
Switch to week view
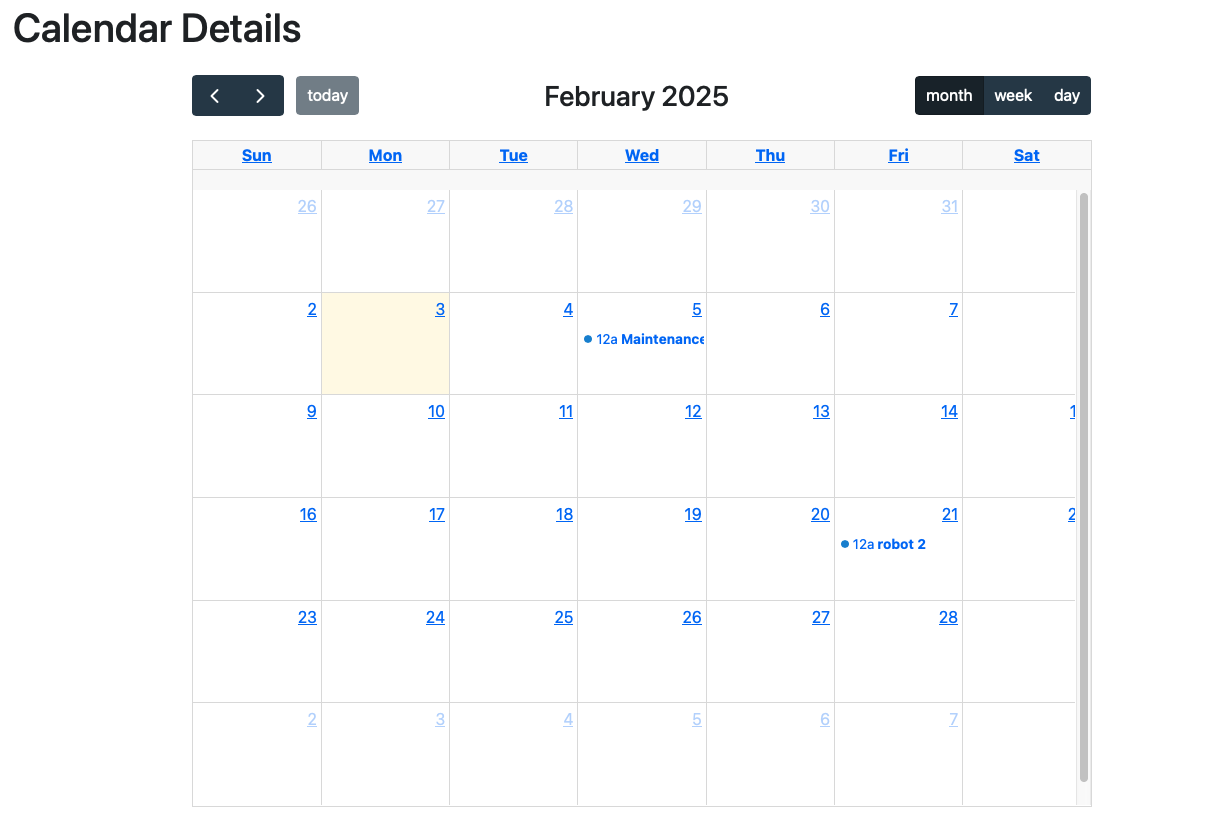pos(1013,96)
